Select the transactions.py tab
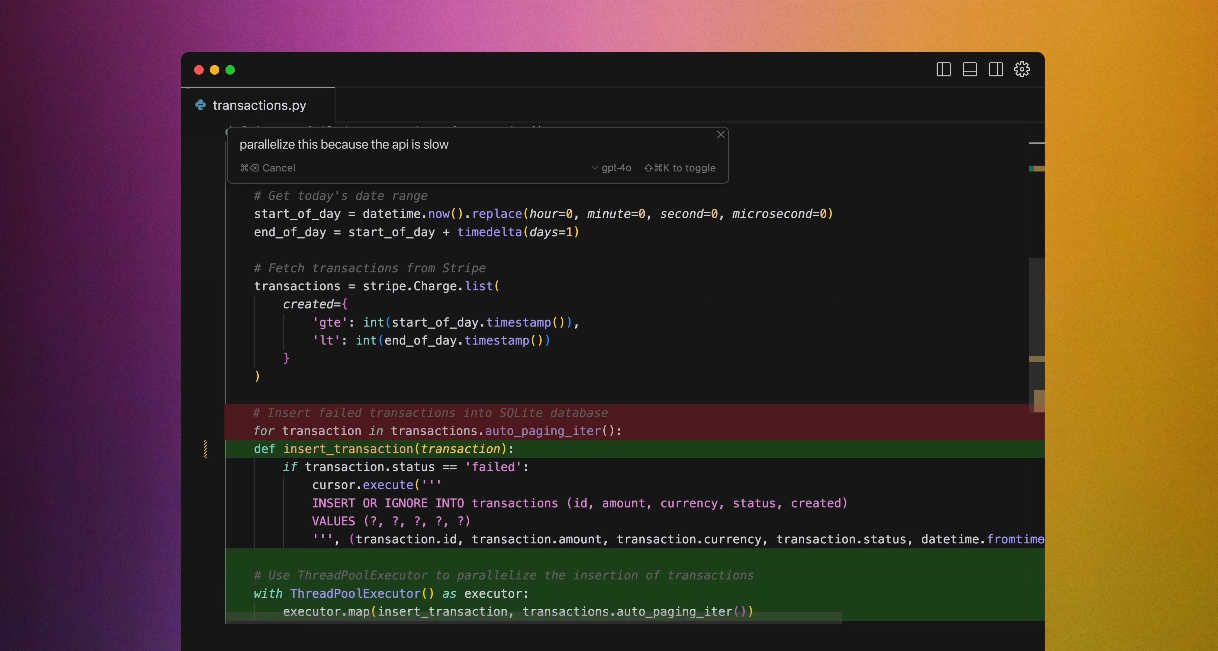1218x651 pixels. pos(258,105)
